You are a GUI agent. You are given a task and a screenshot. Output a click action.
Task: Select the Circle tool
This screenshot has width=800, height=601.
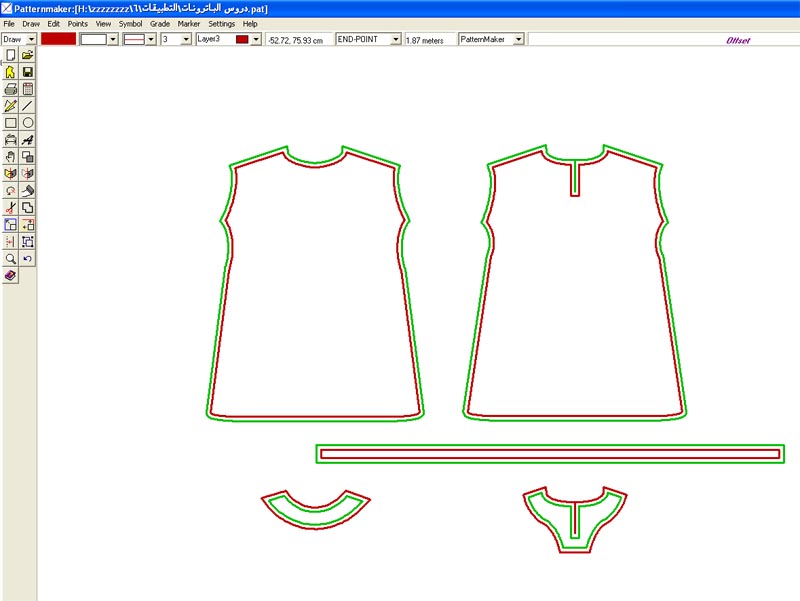point(28,123)
